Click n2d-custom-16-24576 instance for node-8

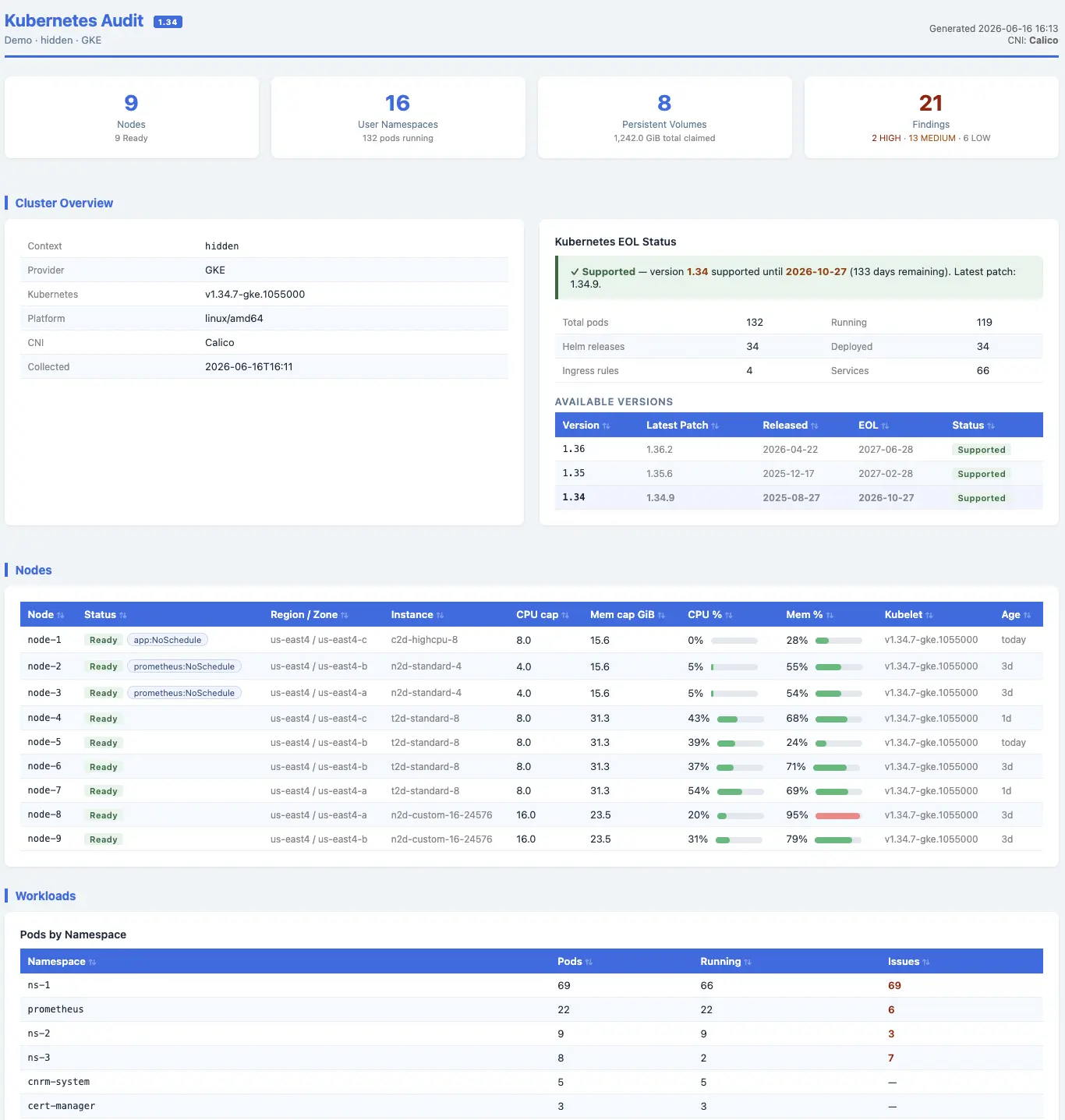point(441,815)
